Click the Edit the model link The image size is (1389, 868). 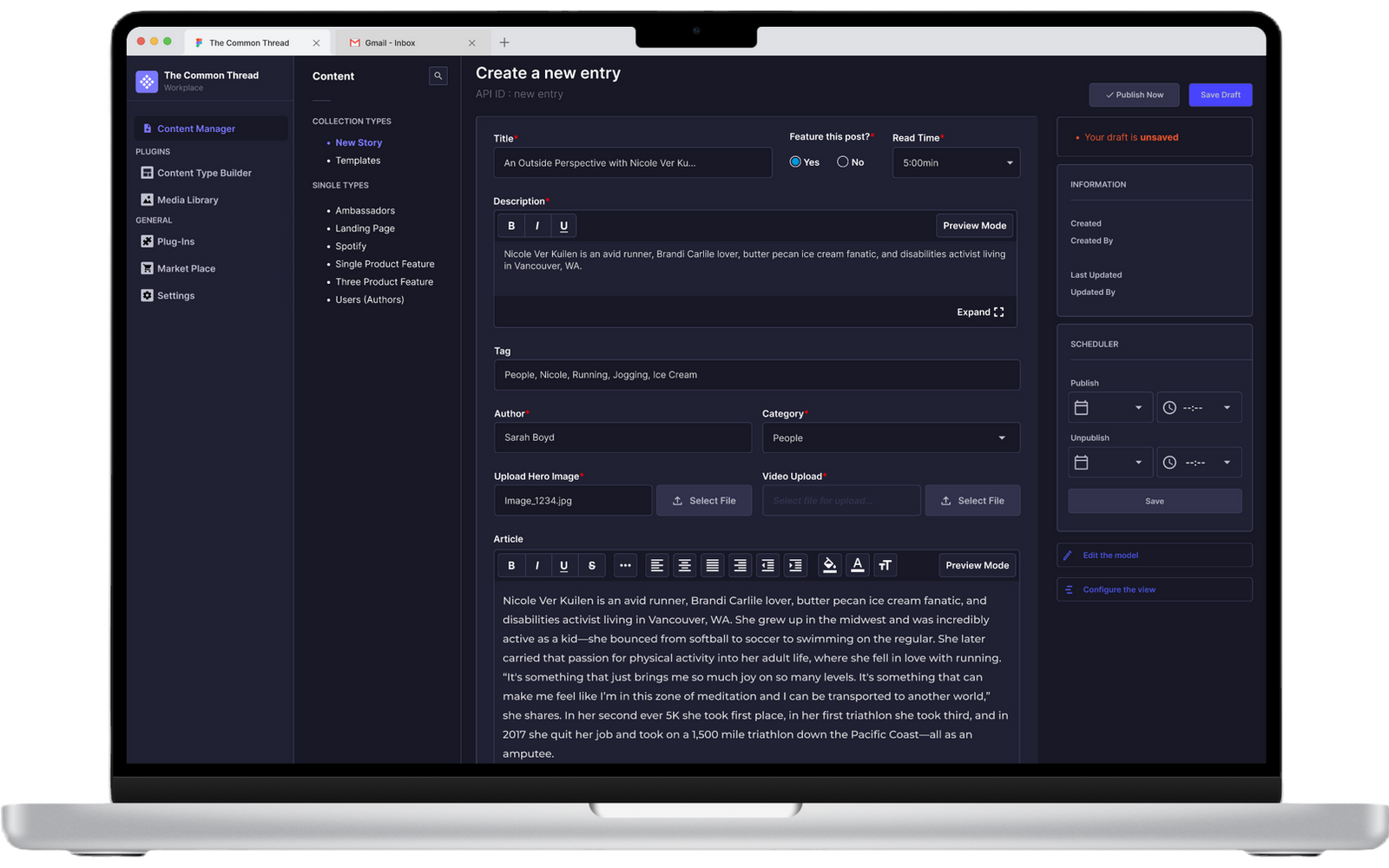click(1155, 556)
